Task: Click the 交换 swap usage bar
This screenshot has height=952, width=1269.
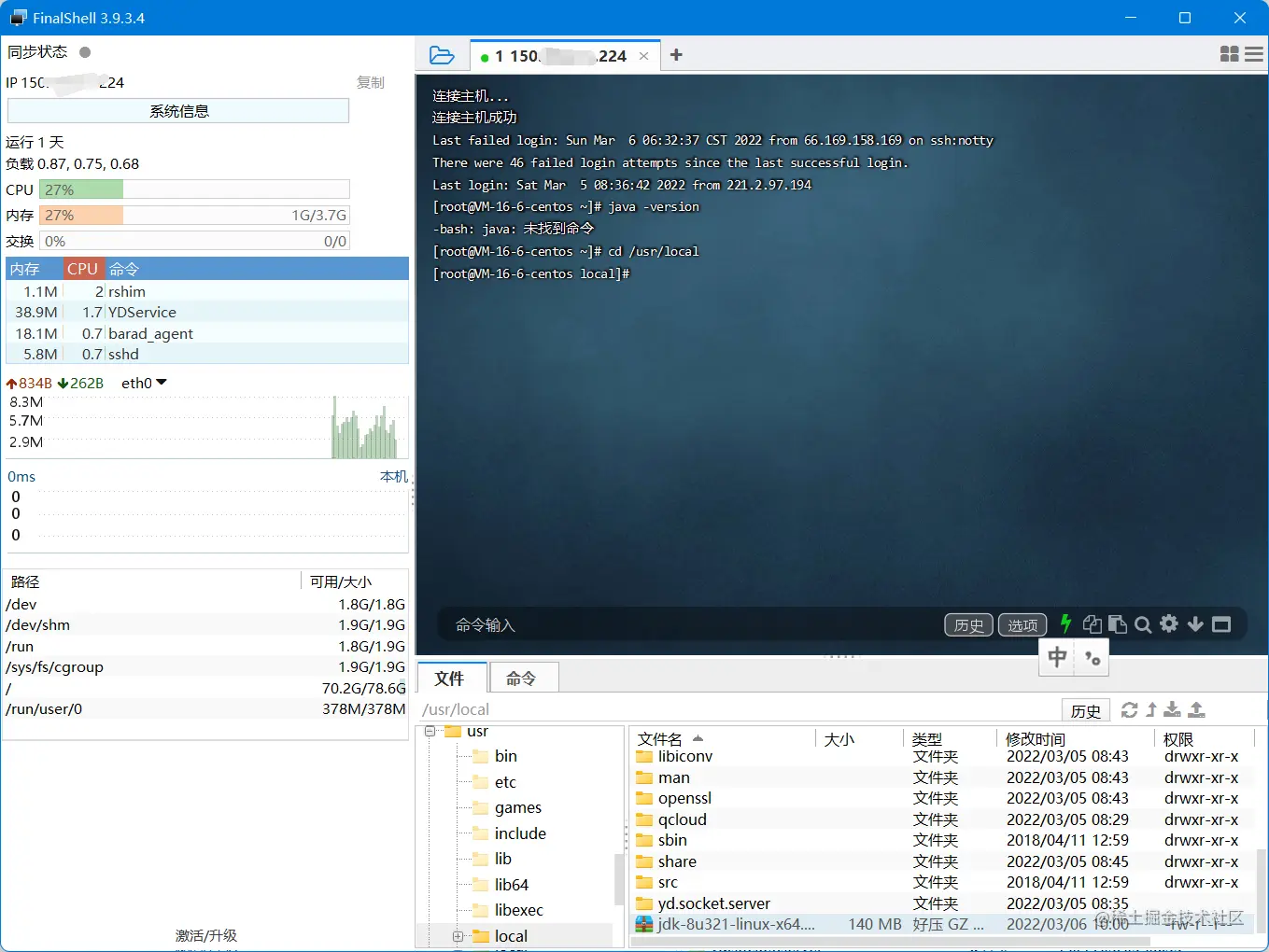Action: pos(194,241)
